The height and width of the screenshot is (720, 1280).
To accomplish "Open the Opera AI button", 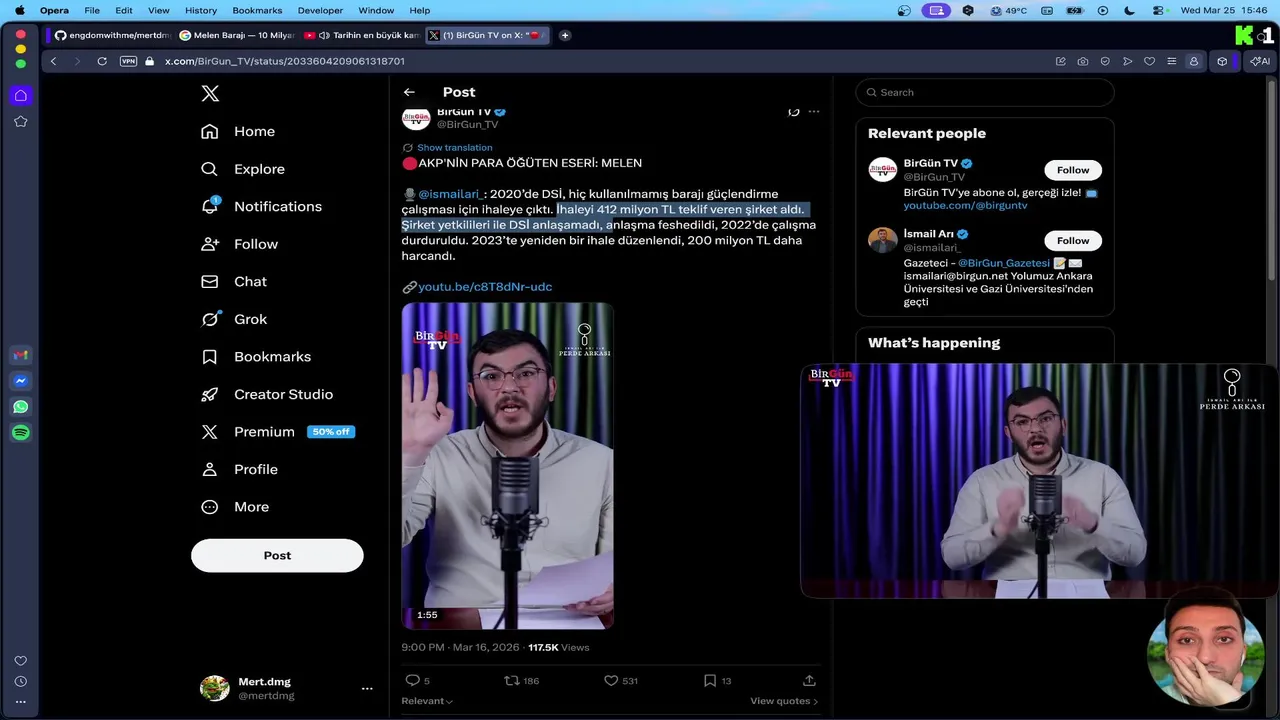I will (1259, 61).
